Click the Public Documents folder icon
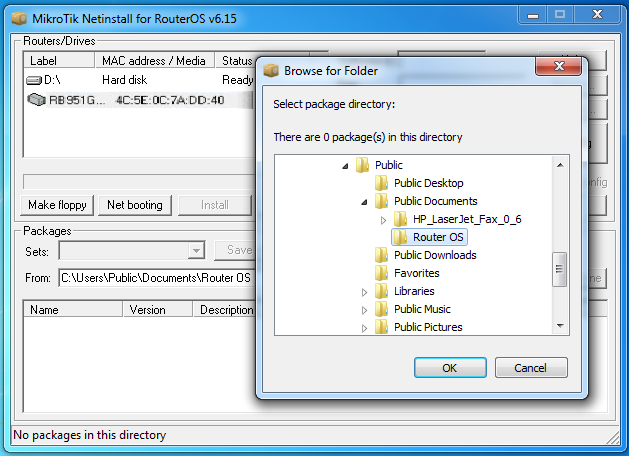The width and height of the screenshot is (629, 456). click(381, 201)
